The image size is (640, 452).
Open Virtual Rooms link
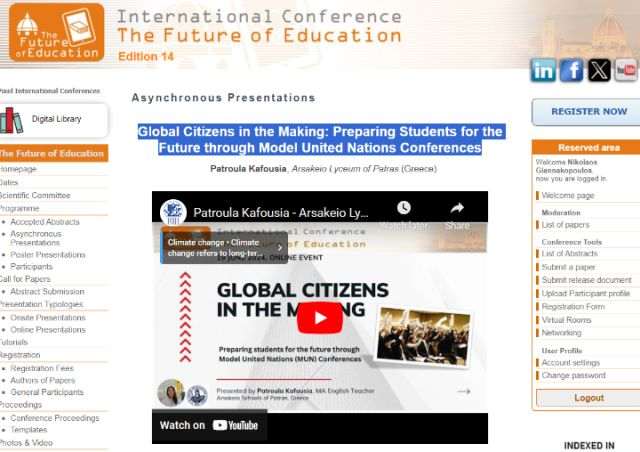coord(566,320)
